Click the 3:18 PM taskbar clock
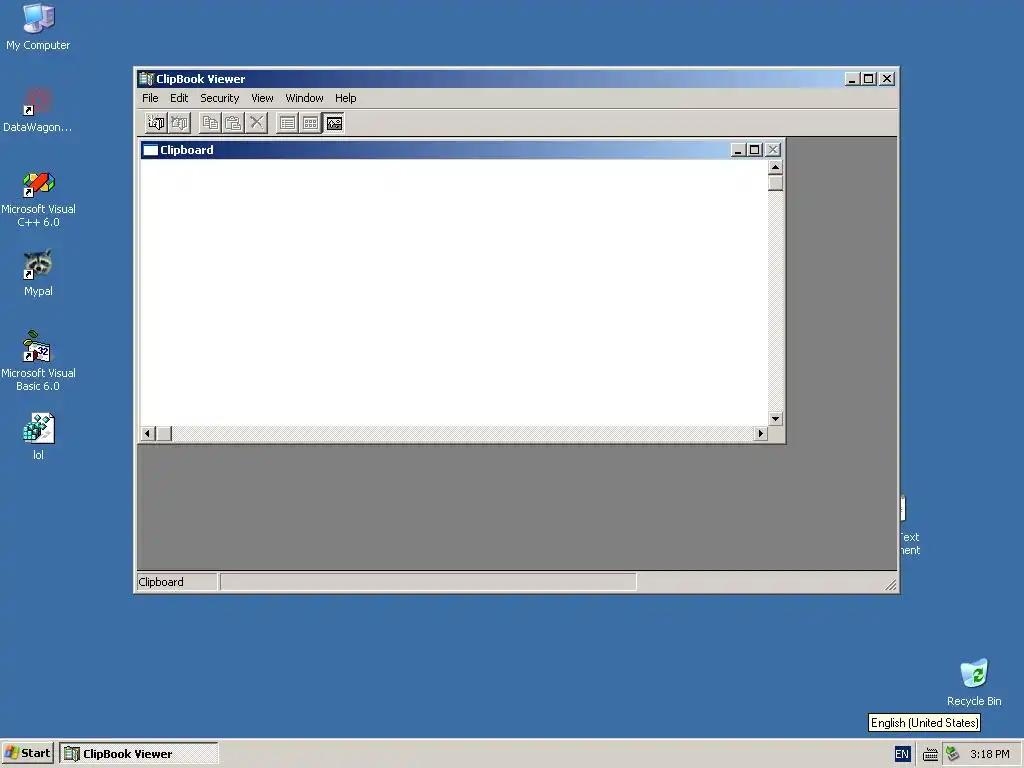The width and height of the screenshot is (1024, 768). [x=989, y=754]
